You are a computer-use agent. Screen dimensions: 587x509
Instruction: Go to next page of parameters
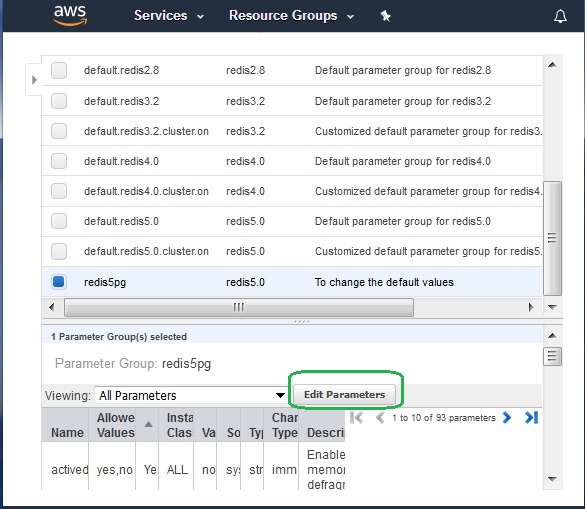507,417
